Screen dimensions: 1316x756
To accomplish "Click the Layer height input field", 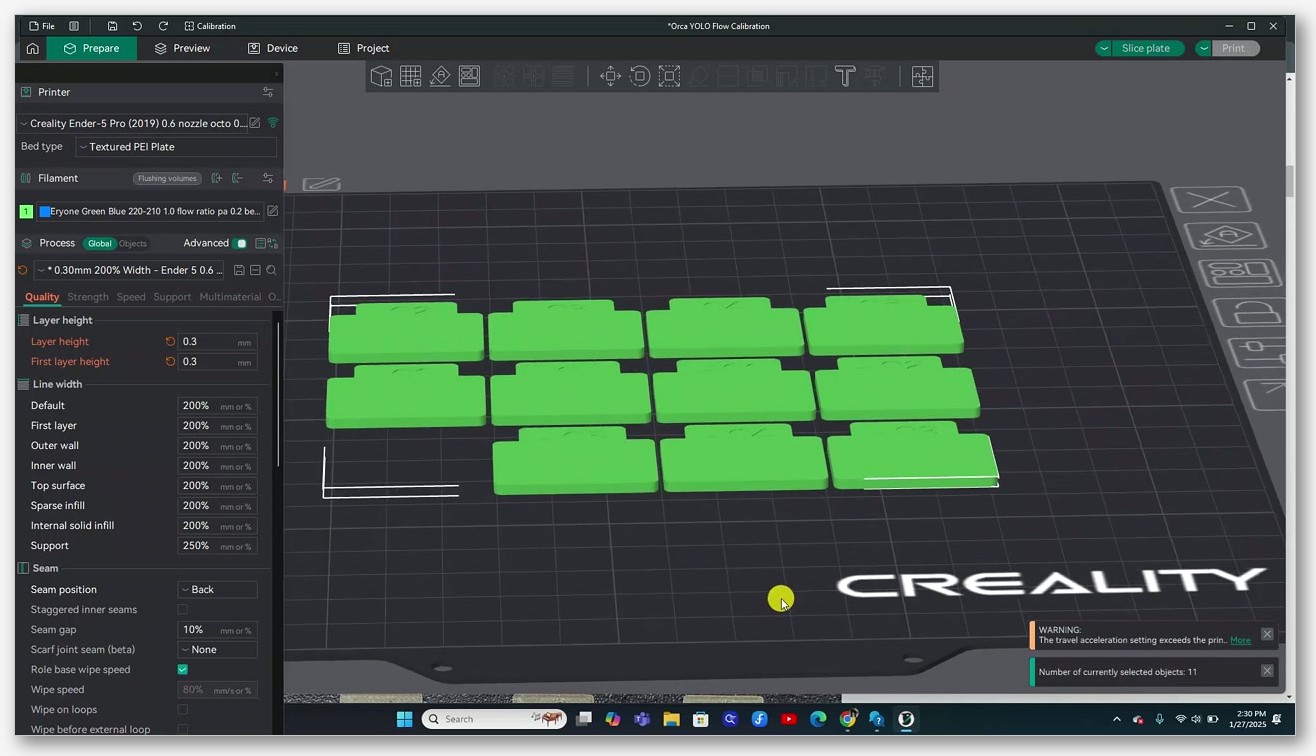I will point(217,341).
